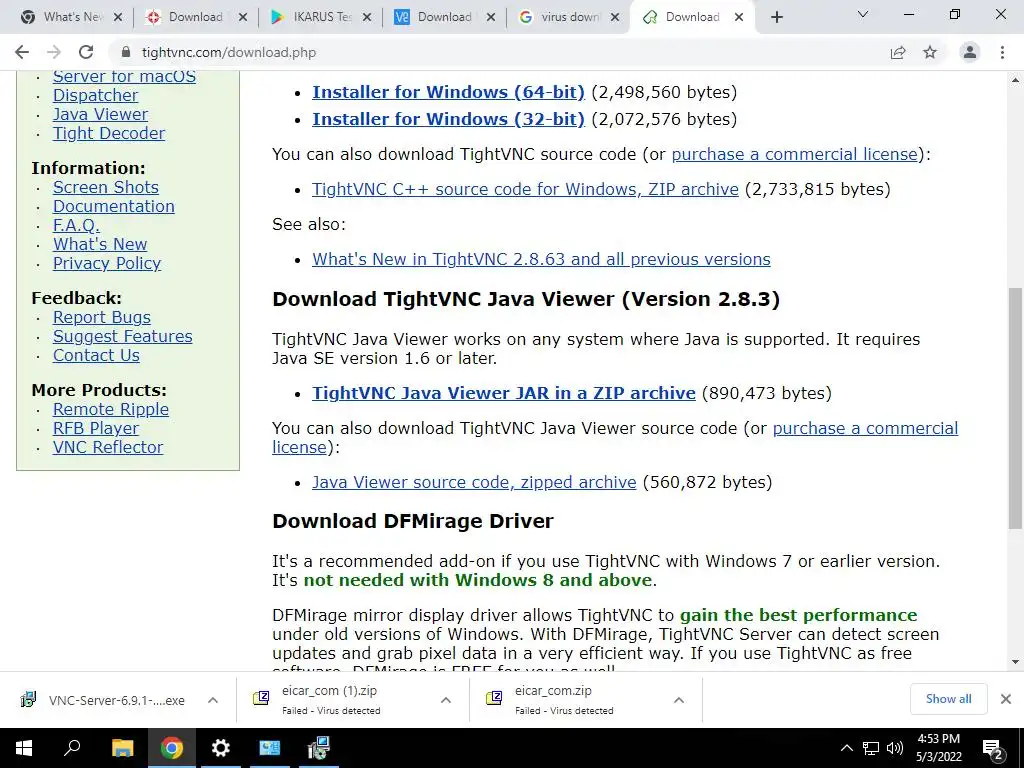Close the active TightVNC Download tab
This screenshot has height=768, width=1024.
[x=739, y=17]
